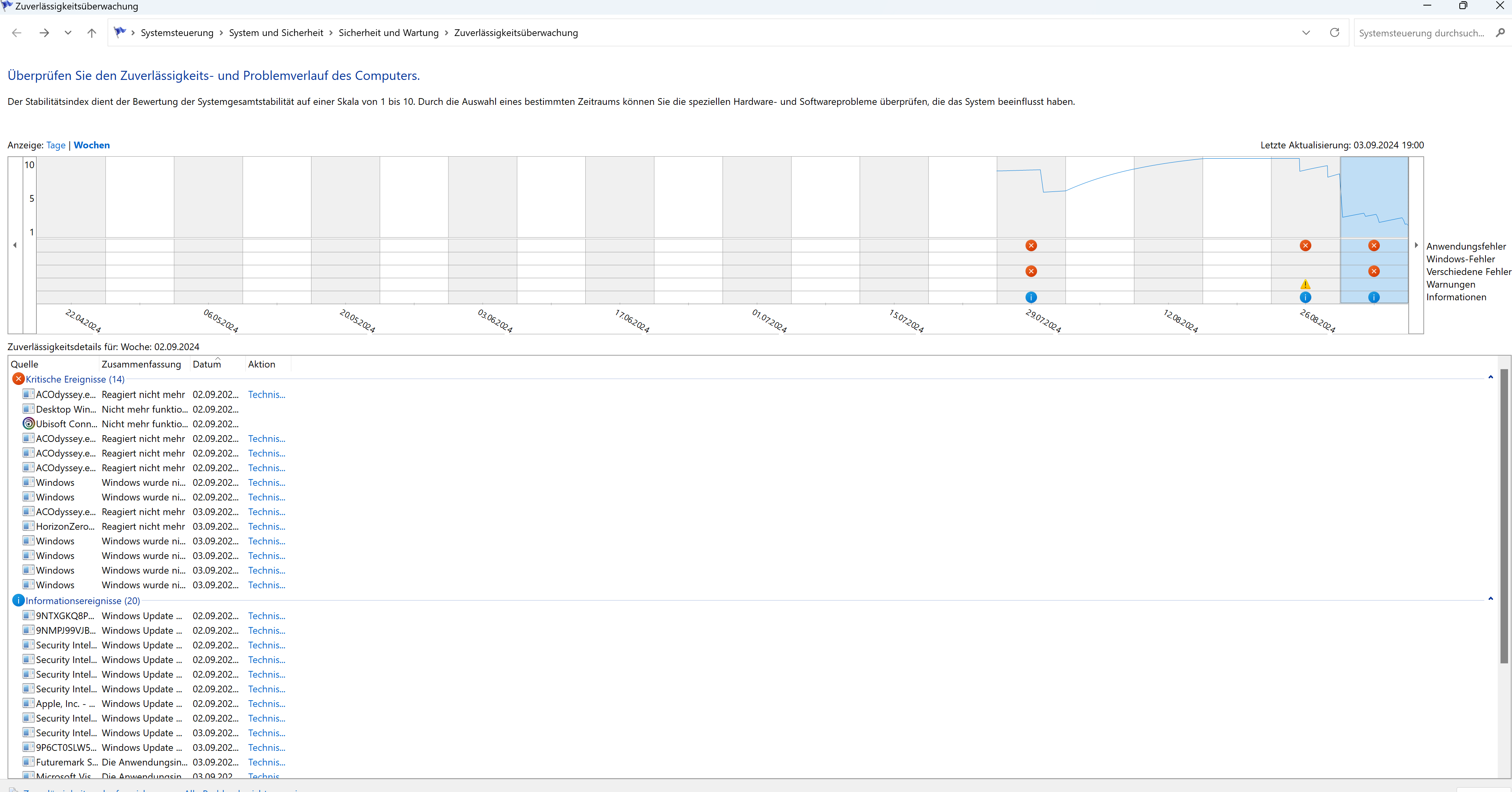The height and width of the screenshot is (792, 1512).
Task: Click System und Sicherheit breadcrumb
Action: tap(276, 33)
